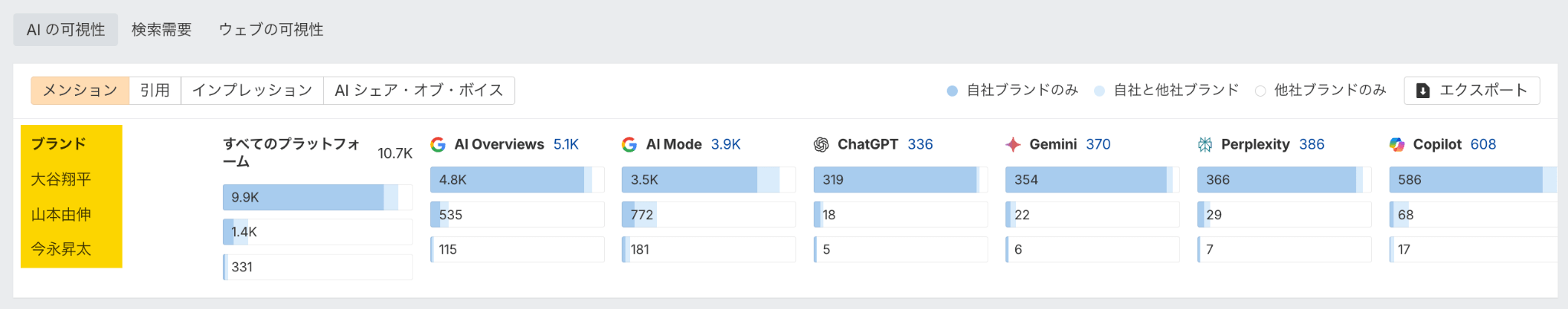The width and height of the screenshot is (1568, 309).
Task: Switch to インプレッション view
Action: 252,90
